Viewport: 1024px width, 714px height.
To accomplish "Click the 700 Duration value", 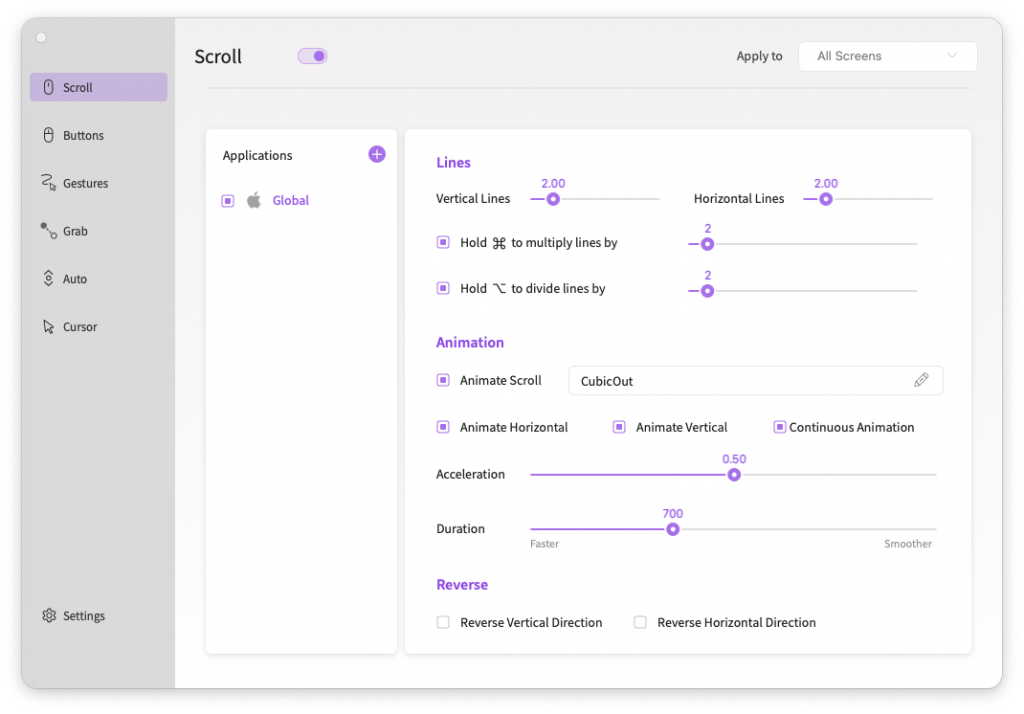I will 673,513.
